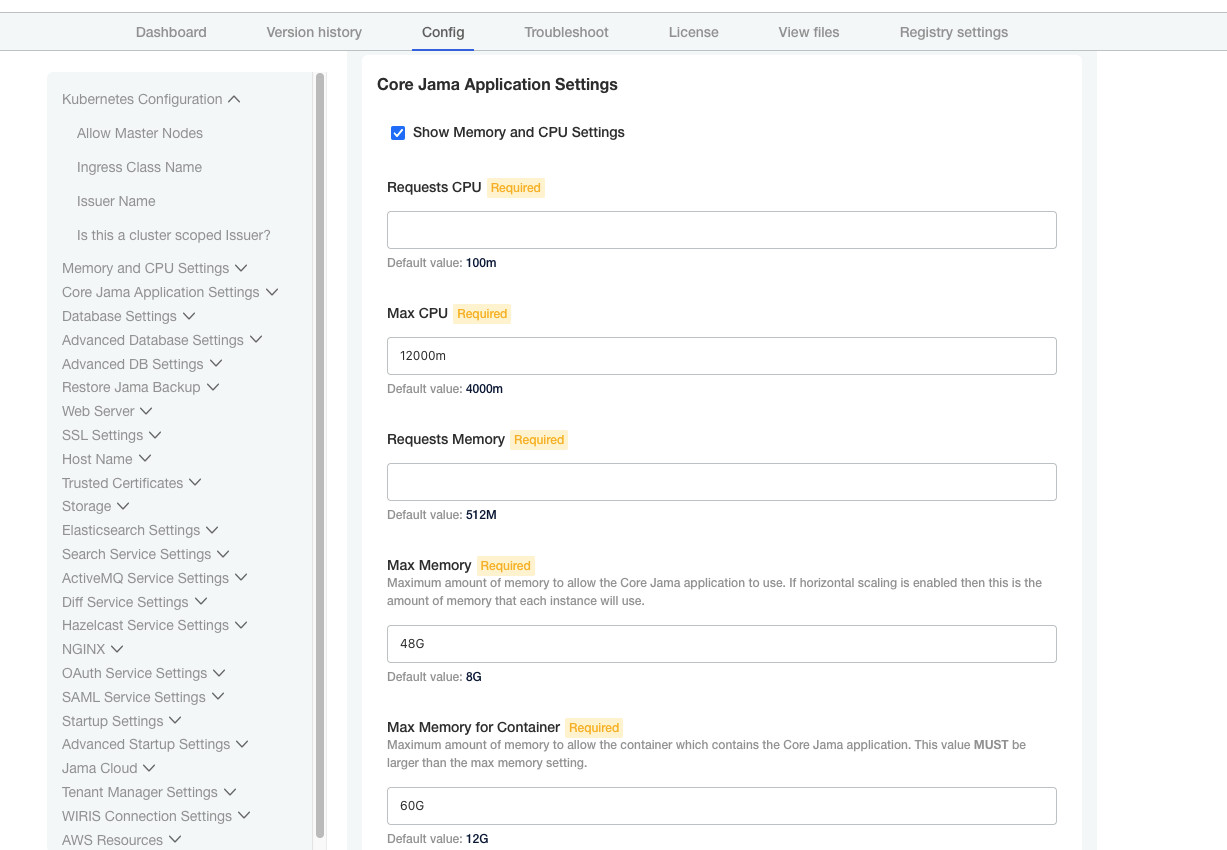Click the Max Memory for Container field

(722, 806)
